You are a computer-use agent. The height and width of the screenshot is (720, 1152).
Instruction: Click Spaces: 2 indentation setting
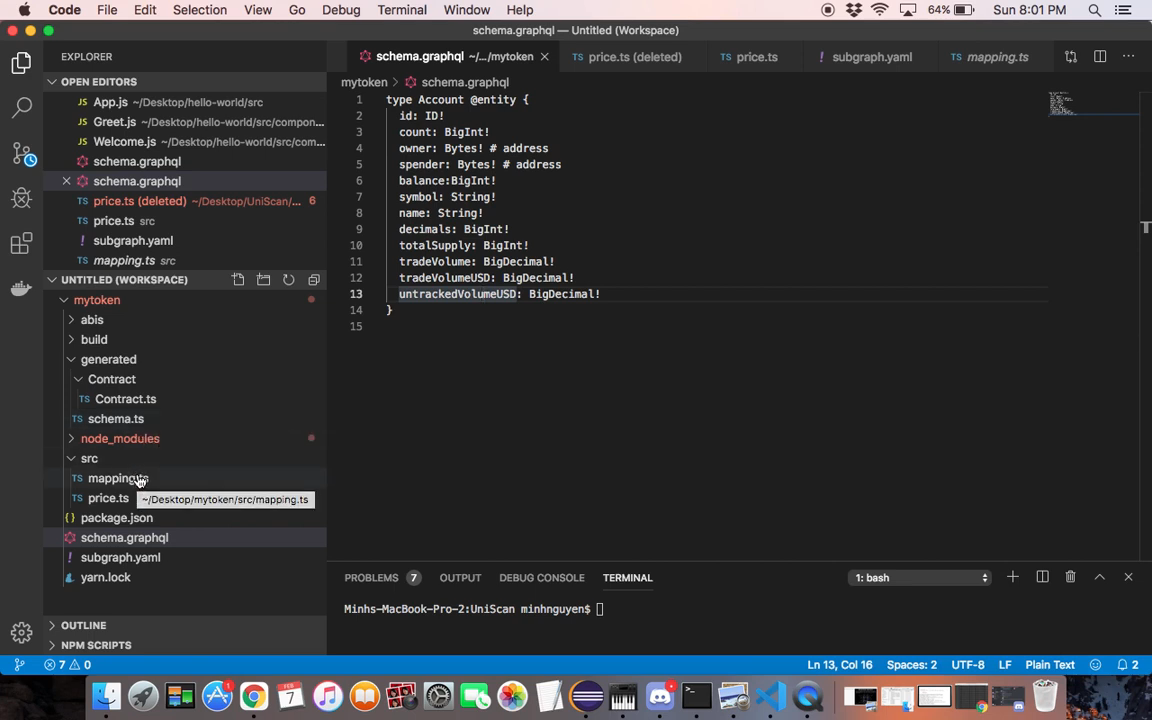point(912,665)
